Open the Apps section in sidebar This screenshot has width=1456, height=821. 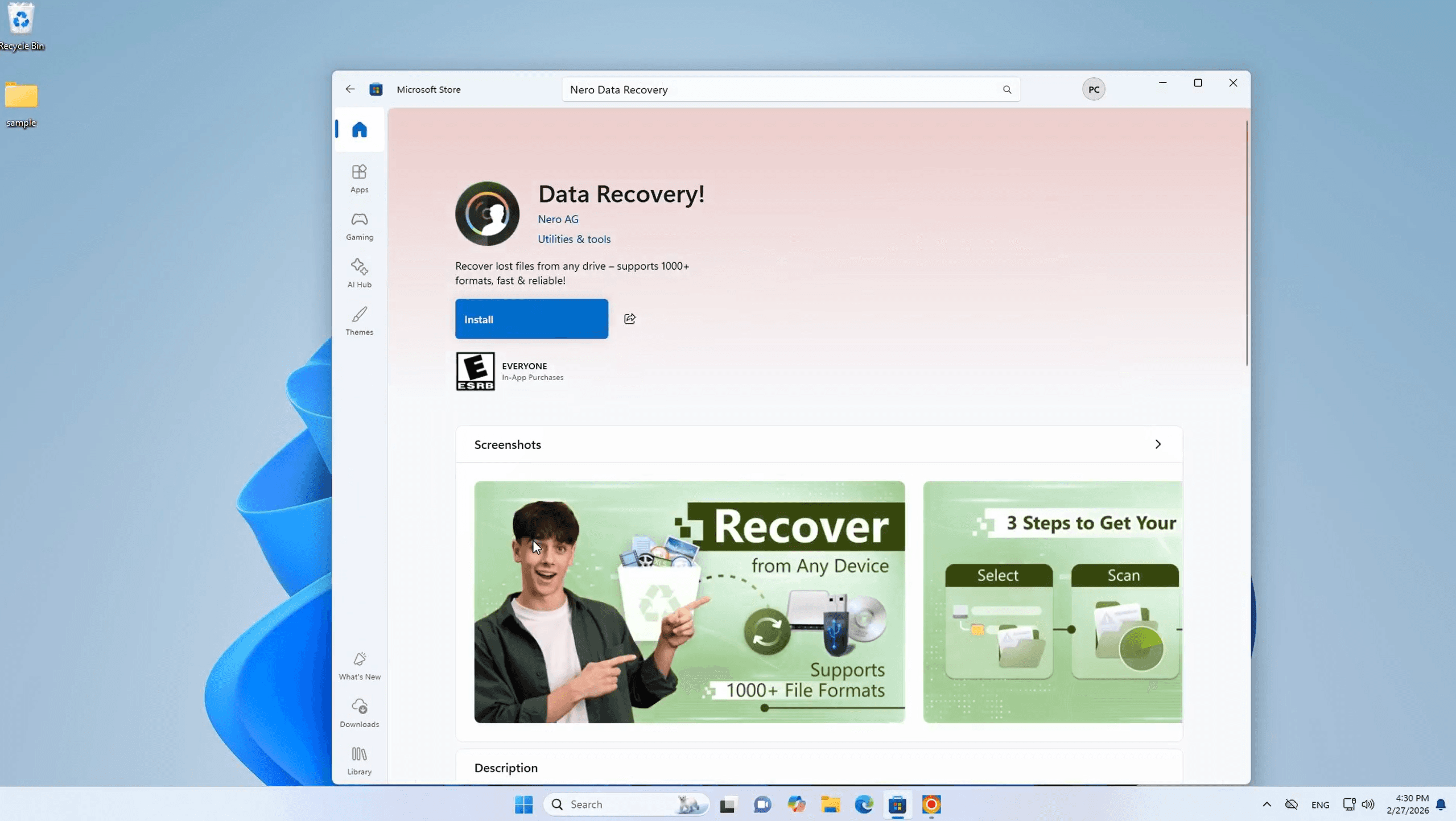(x=359, y=178)
